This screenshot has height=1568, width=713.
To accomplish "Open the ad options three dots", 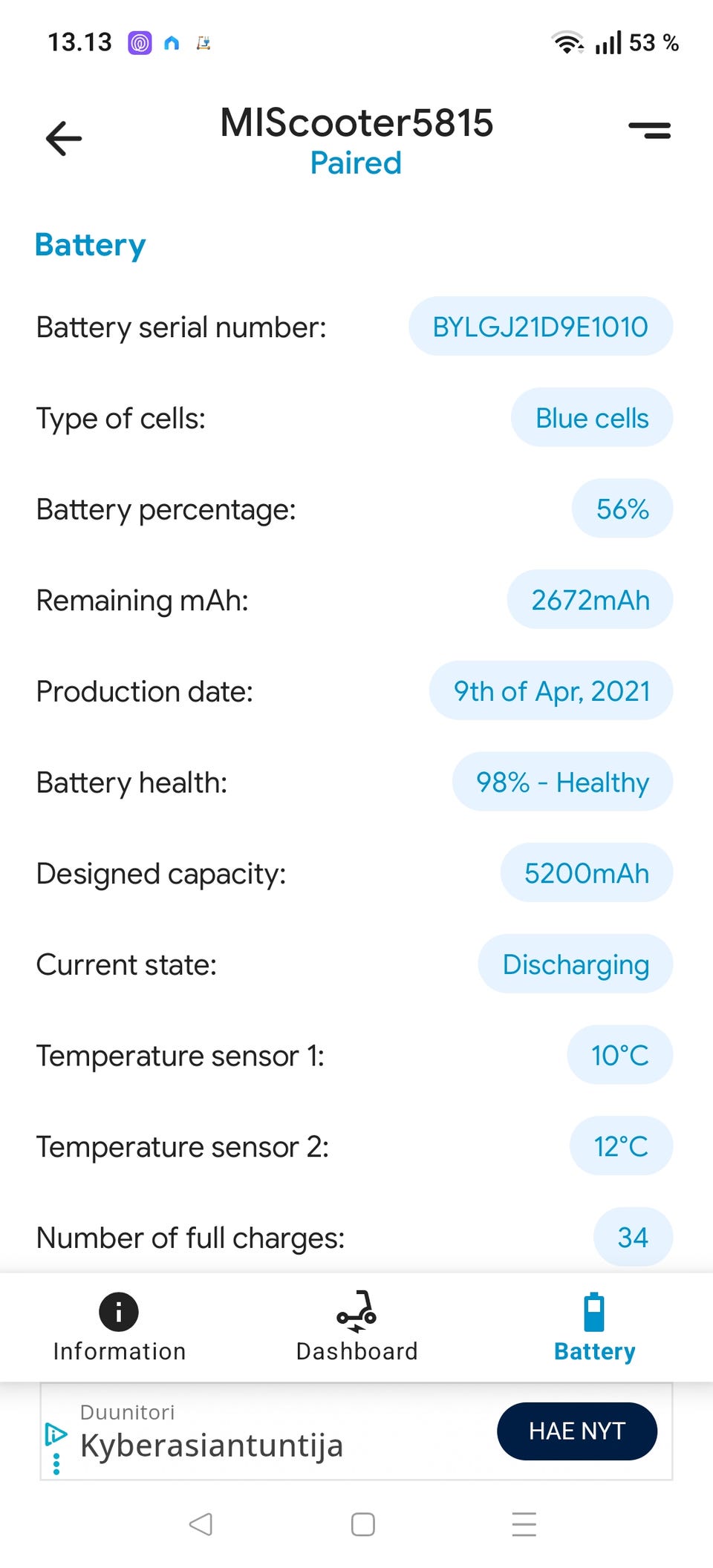I will click(x=56, y=1464).
